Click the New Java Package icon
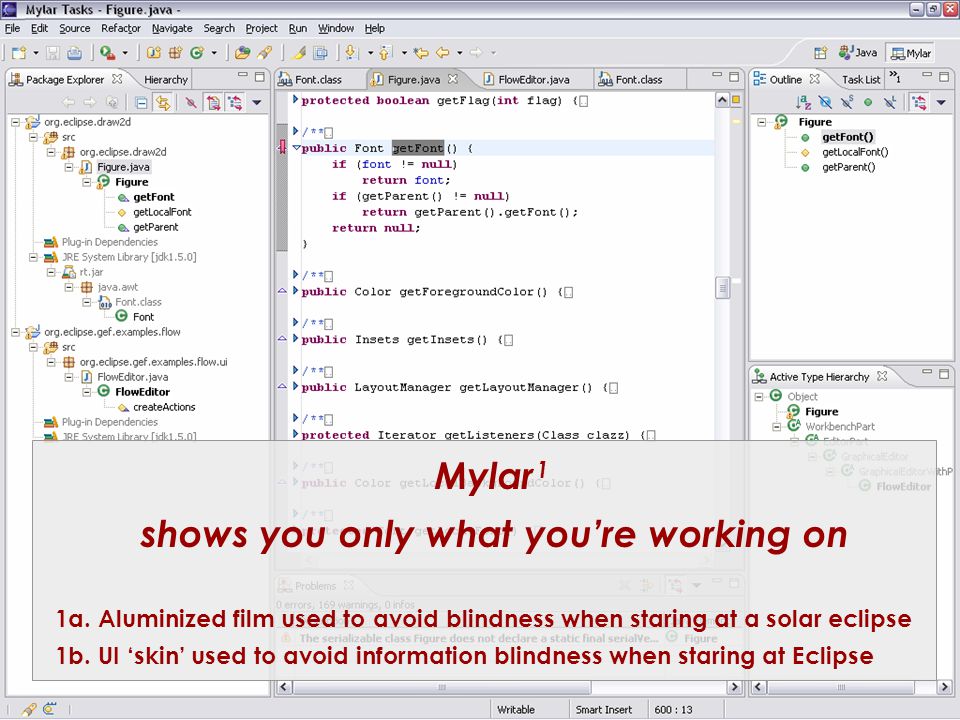 (175, 53)
